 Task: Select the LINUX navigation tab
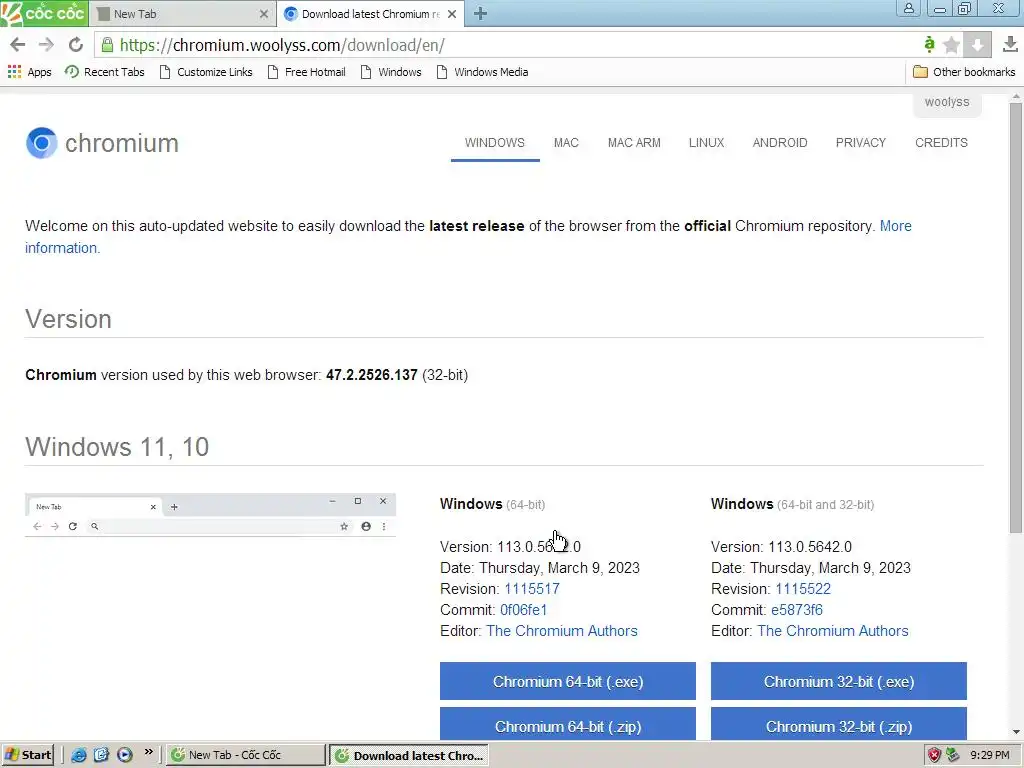pyautogui.click(x=707, y=142)
